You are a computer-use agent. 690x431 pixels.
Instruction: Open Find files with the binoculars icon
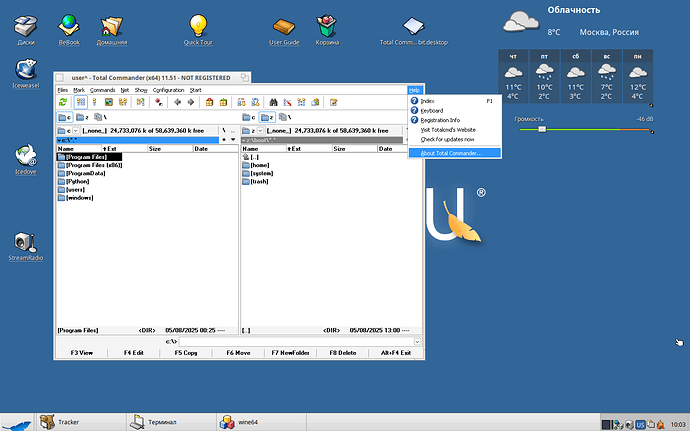point(273,102)
